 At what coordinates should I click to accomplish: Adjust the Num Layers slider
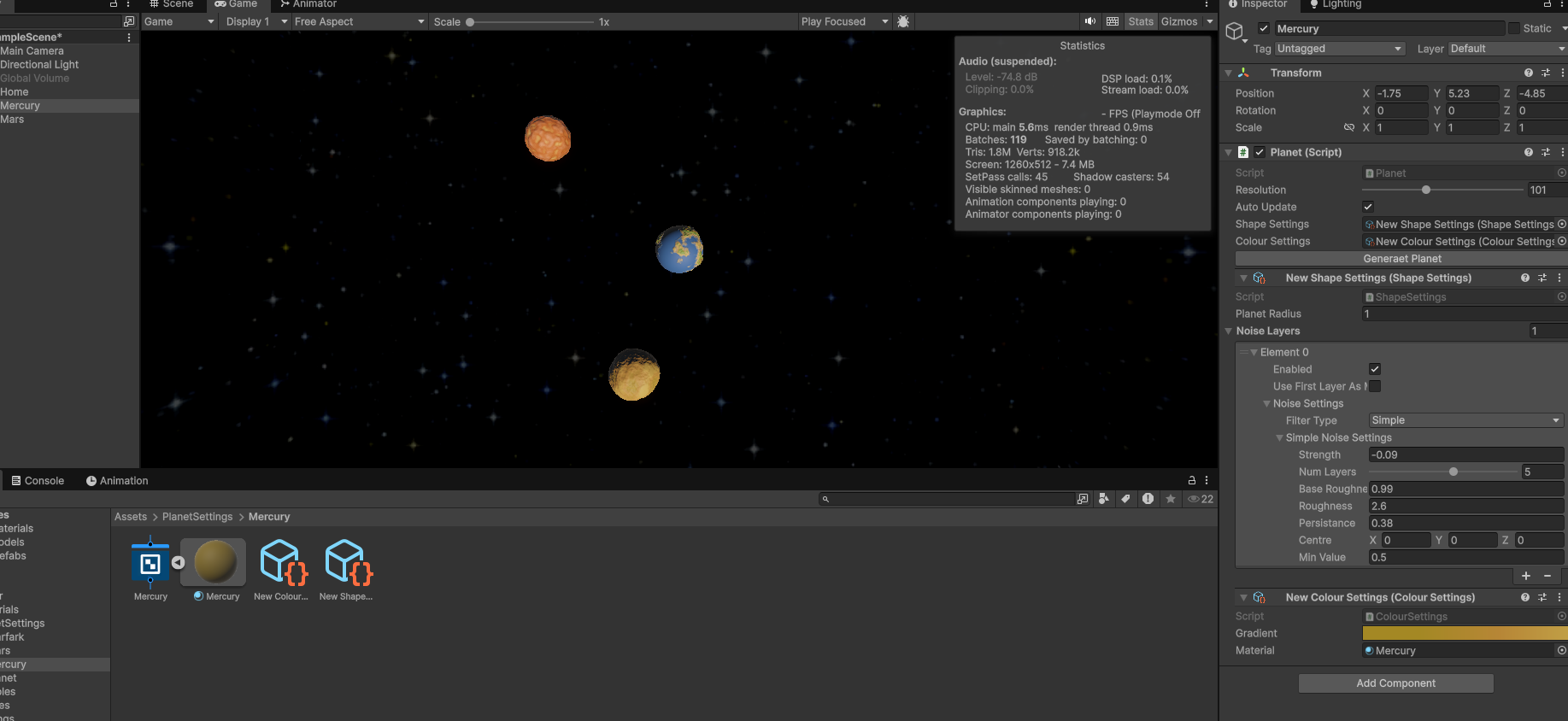[1443, 472]
